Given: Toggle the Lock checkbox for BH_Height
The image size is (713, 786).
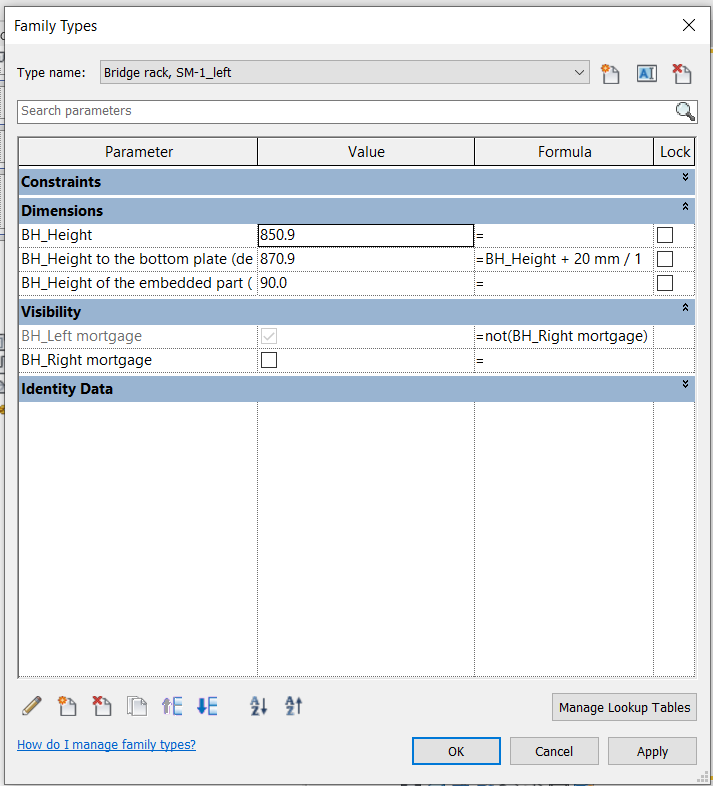Looking at the screenshot, I should pos(664,235).
